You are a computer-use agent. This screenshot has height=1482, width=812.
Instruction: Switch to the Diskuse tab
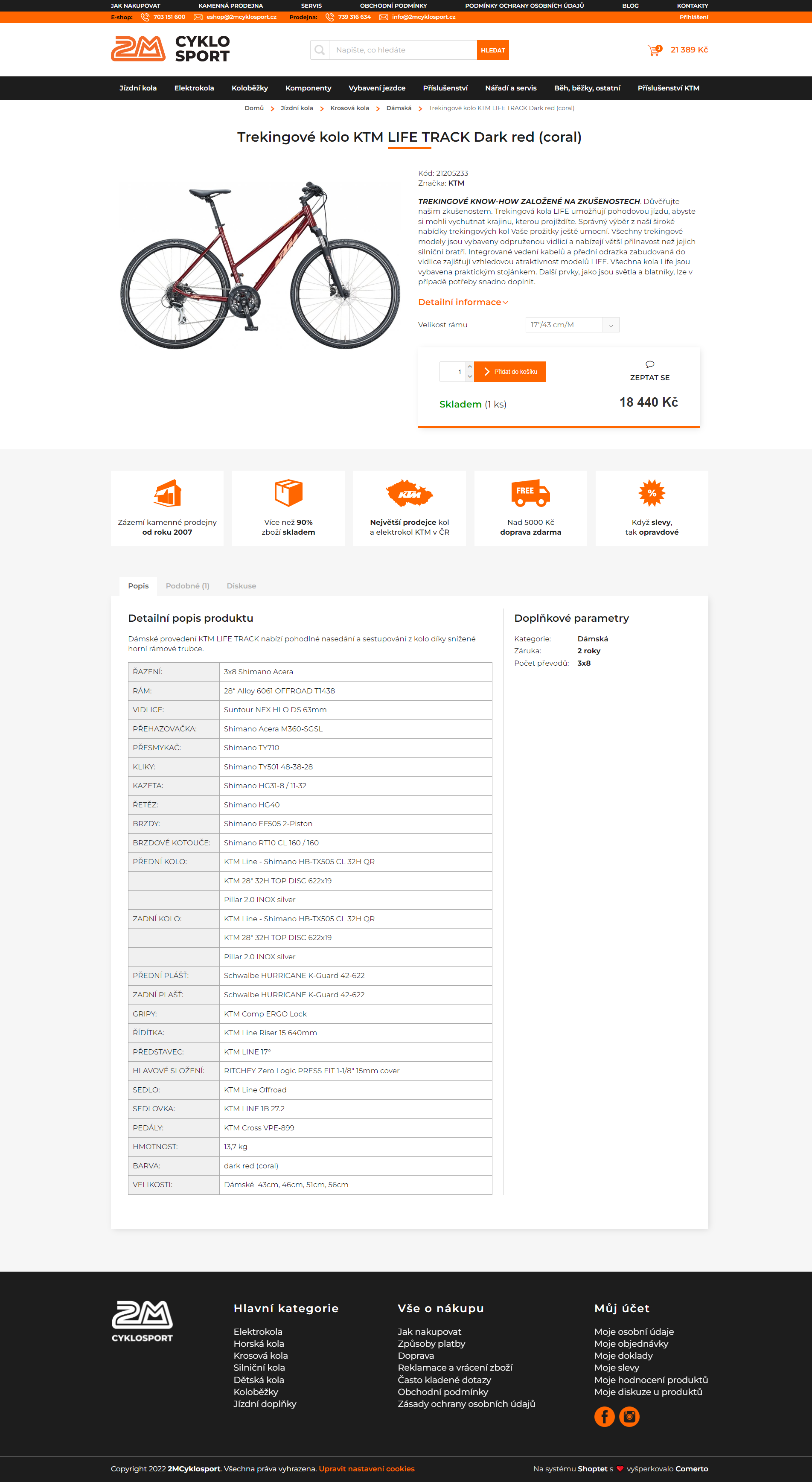coord(241,585)
